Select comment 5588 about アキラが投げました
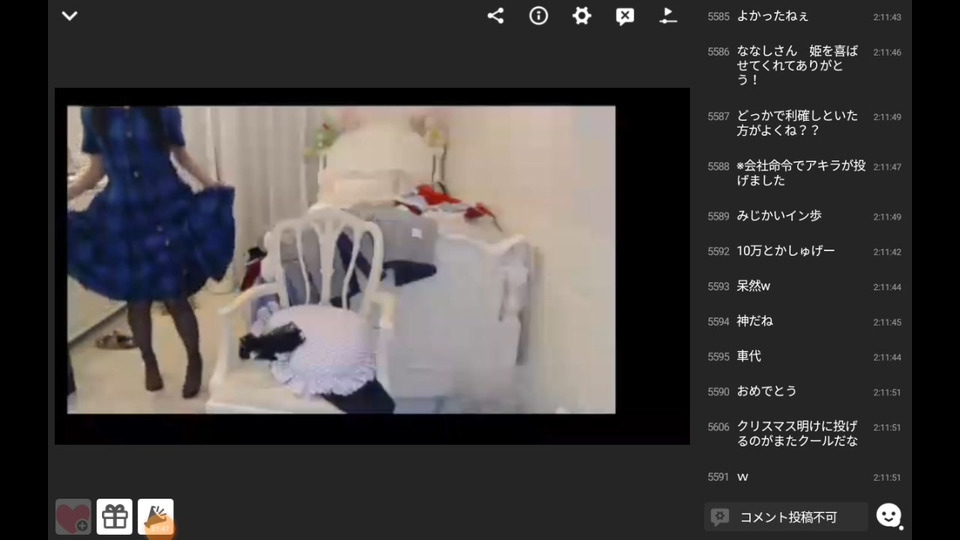The height and width of the screenshot is (540, 960). click(x=804, y=173)
